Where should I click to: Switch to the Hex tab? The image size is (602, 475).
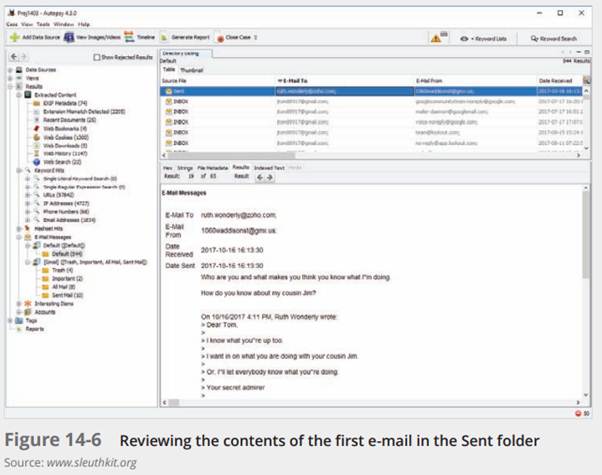(x=167, y=168)
